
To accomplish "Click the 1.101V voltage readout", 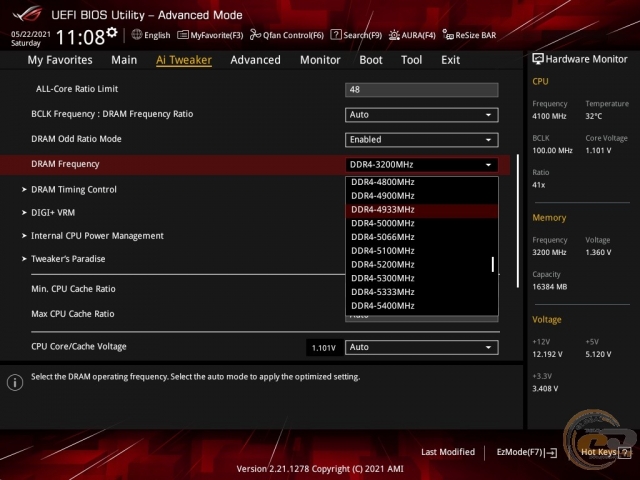I will point(324,348).
